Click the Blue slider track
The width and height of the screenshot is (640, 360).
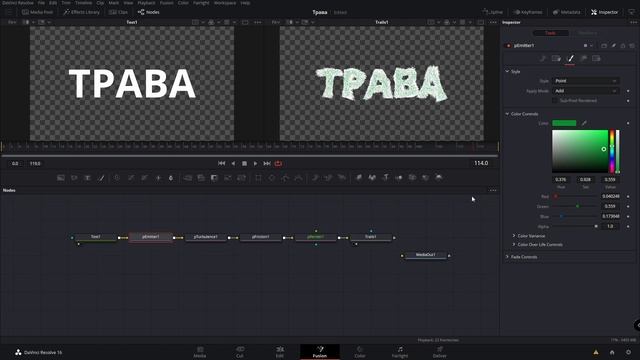[x=576, y=216]
